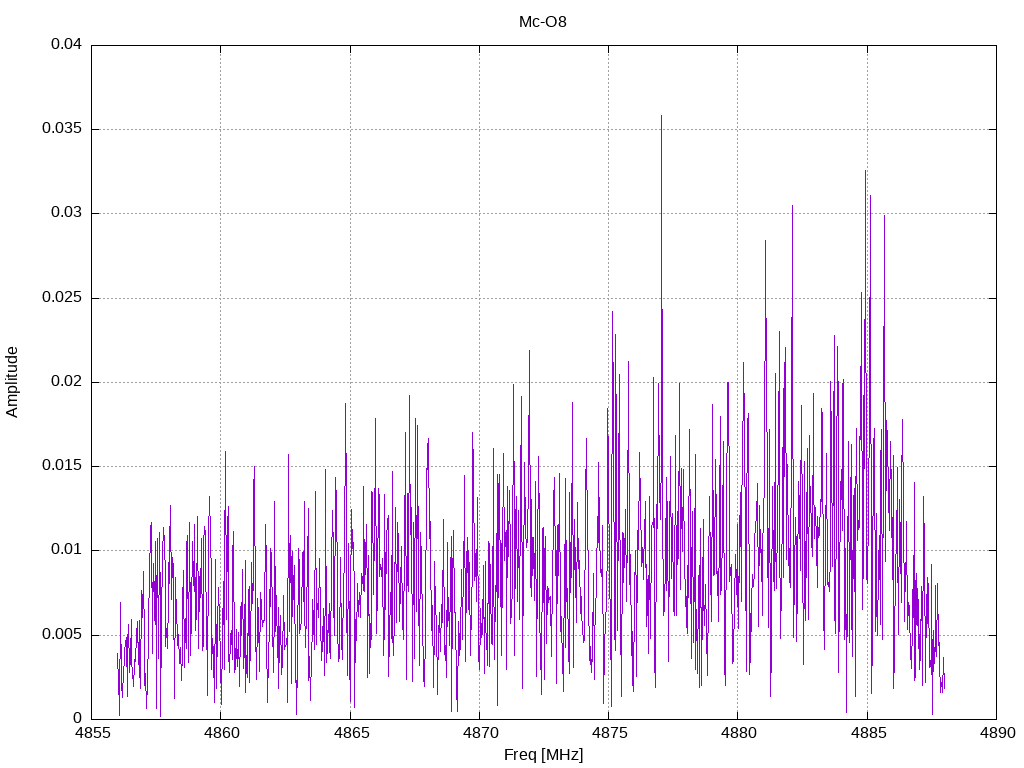Select the 0.015 y-axis tick label
This screenshot has height=768, width=1024.
[x=63, y=466]
